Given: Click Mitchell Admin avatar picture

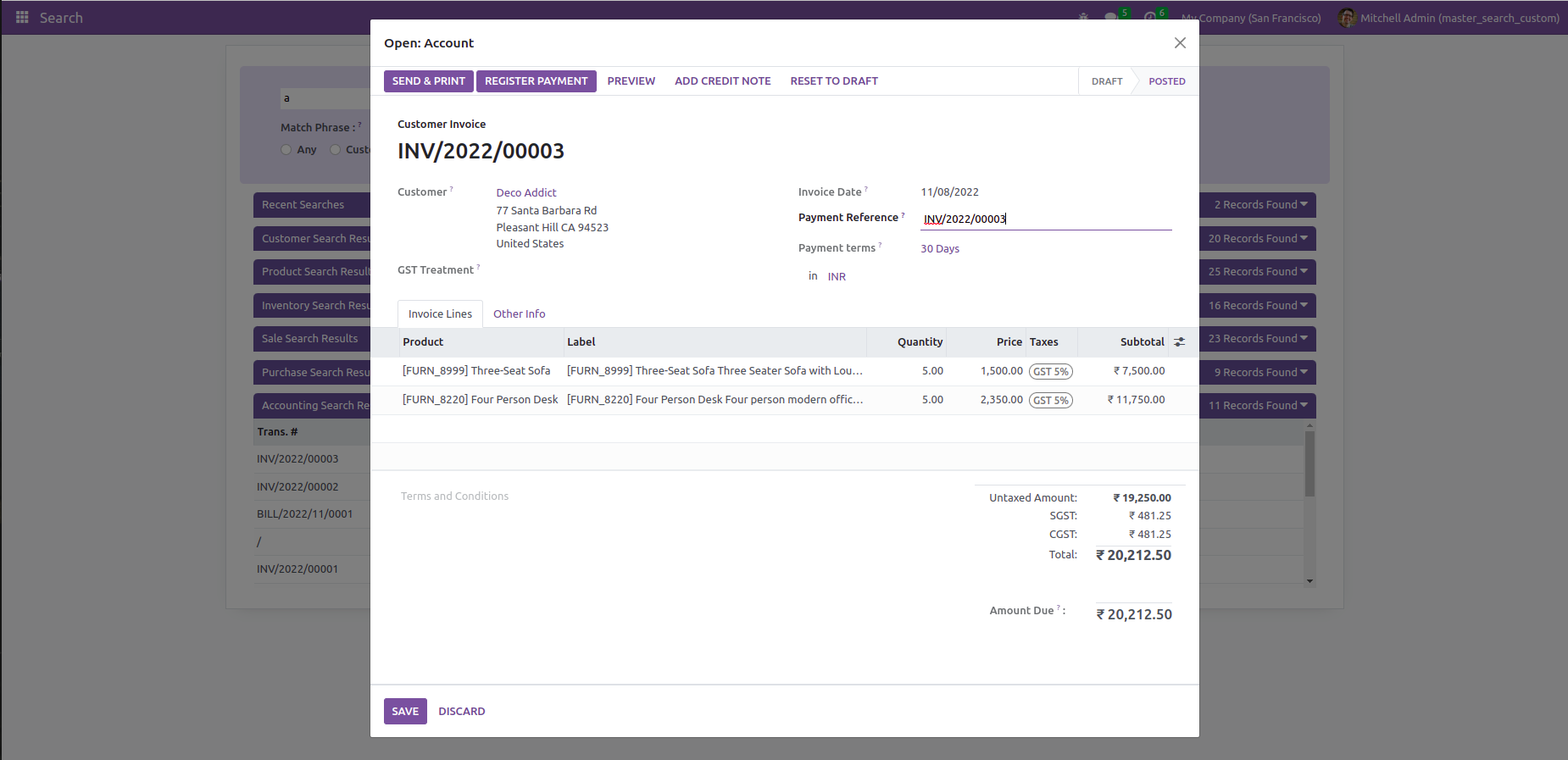Looking at the screenshot, I should (1347, 17).
